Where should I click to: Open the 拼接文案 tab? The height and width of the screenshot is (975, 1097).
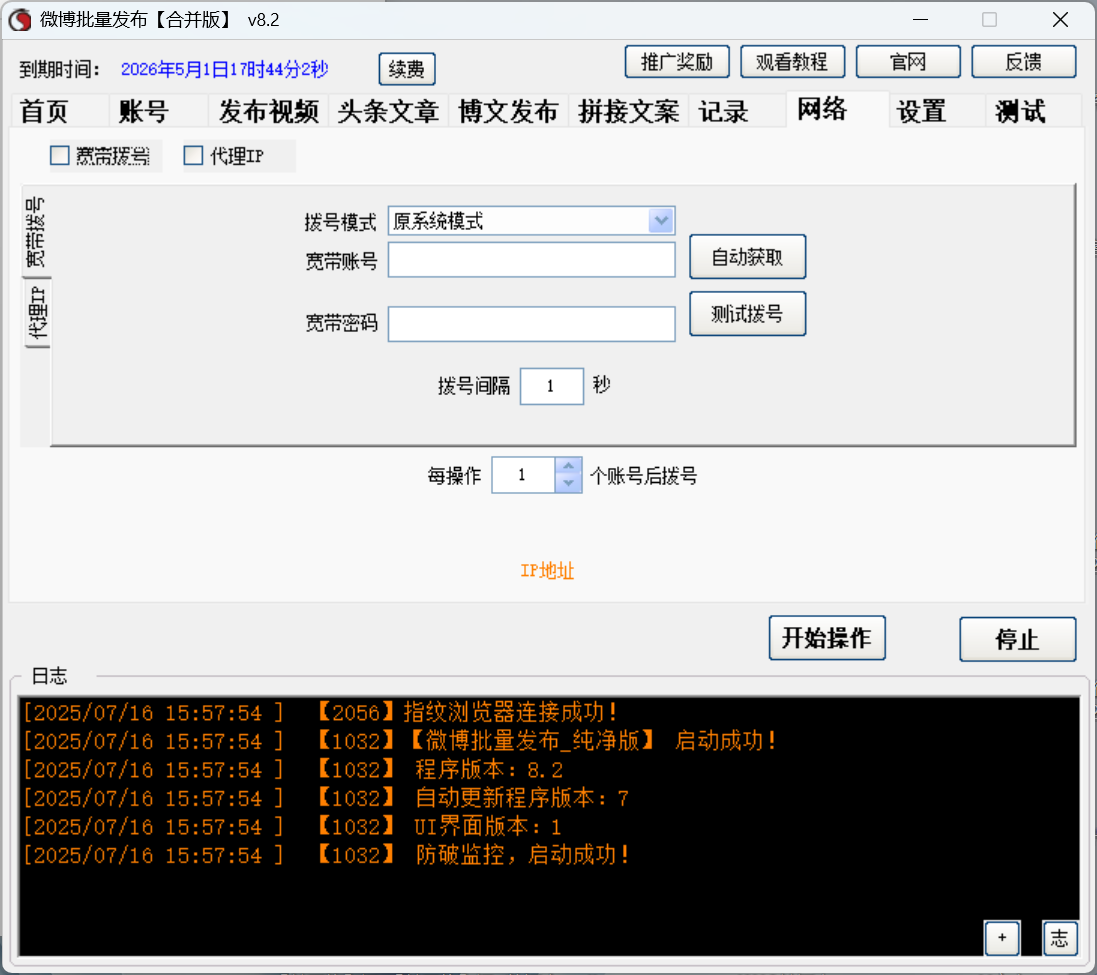click(629, 111)
